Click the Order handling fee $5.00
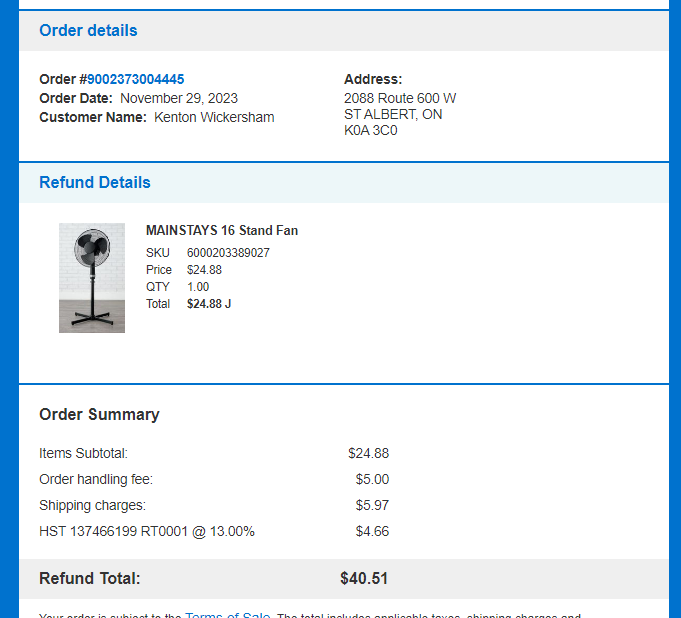This screenshot has width=681, height=618. (x=372, y=479)
